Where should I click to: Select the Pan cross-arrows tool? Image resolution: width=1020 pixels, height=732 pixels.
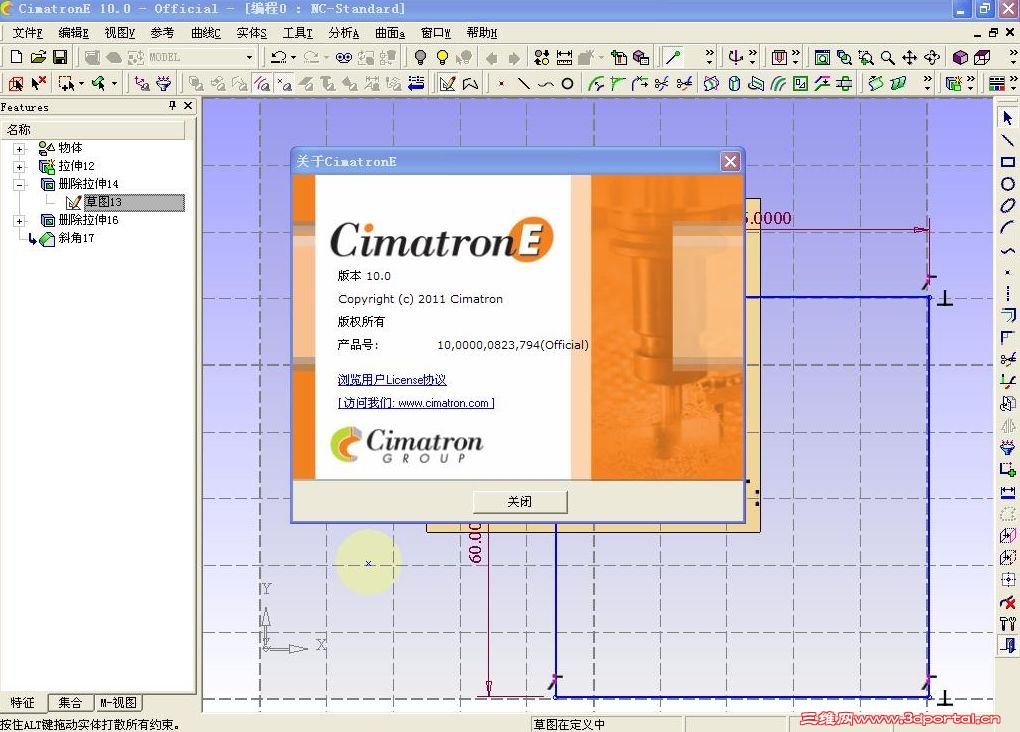(909, 58)
